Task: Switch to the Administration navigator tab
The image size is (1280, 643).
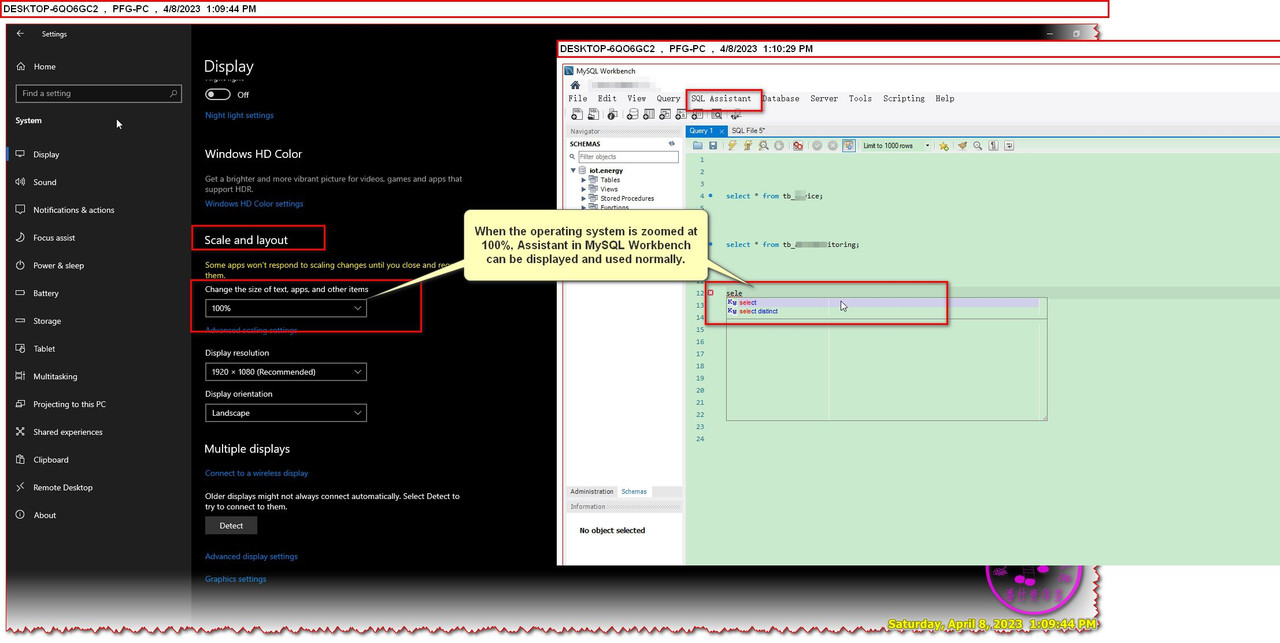Action: pyautogui.click(x=592, y=491)
